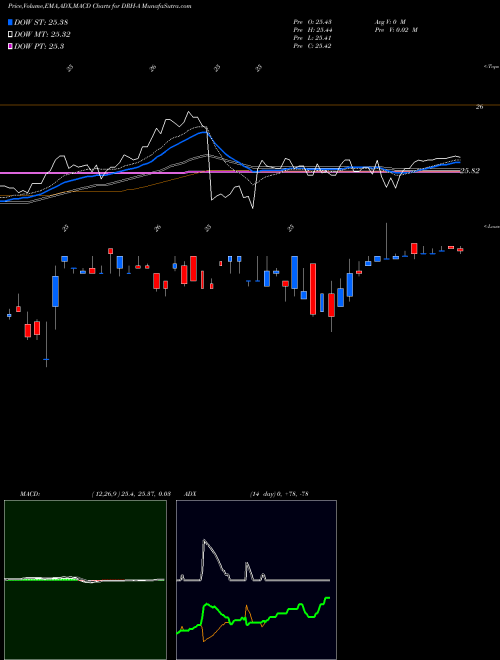Click the 'Pre O: 25.43' open value

313,22
